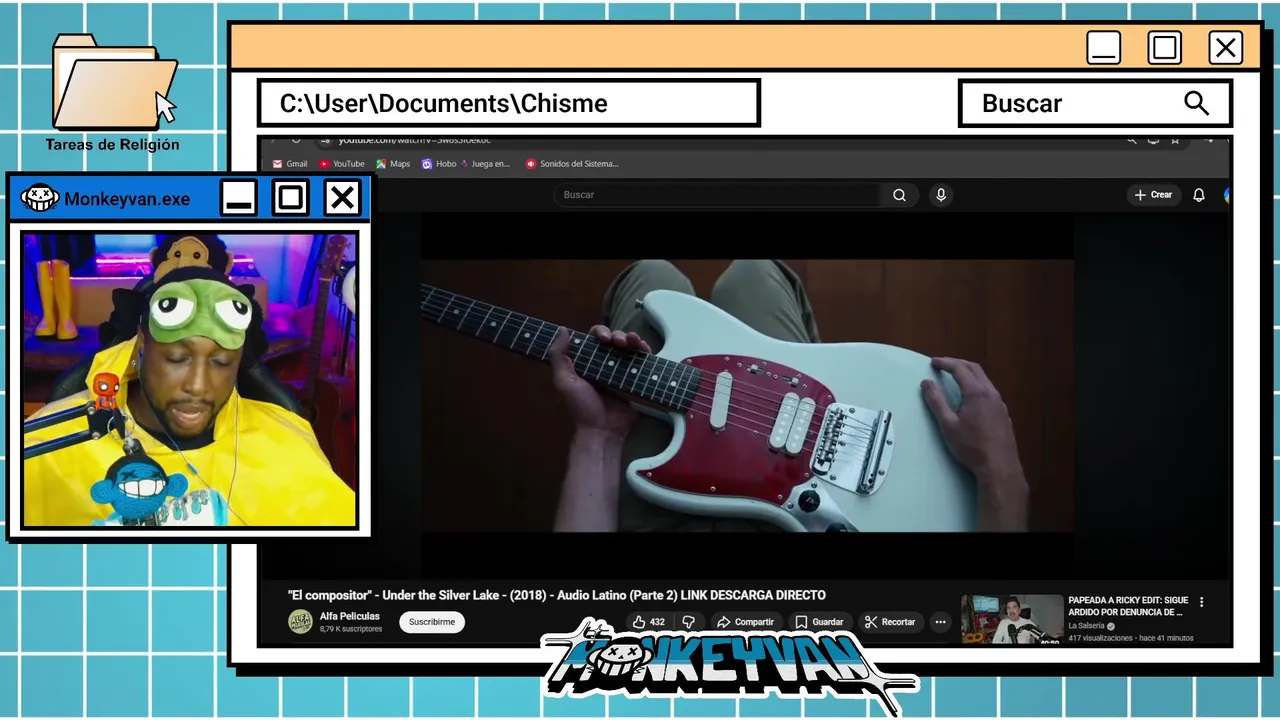1280x720 pixels.
Task: Open PAPEADA A RICKY EDIT video thumbnail
Action: click(1012, 619)
